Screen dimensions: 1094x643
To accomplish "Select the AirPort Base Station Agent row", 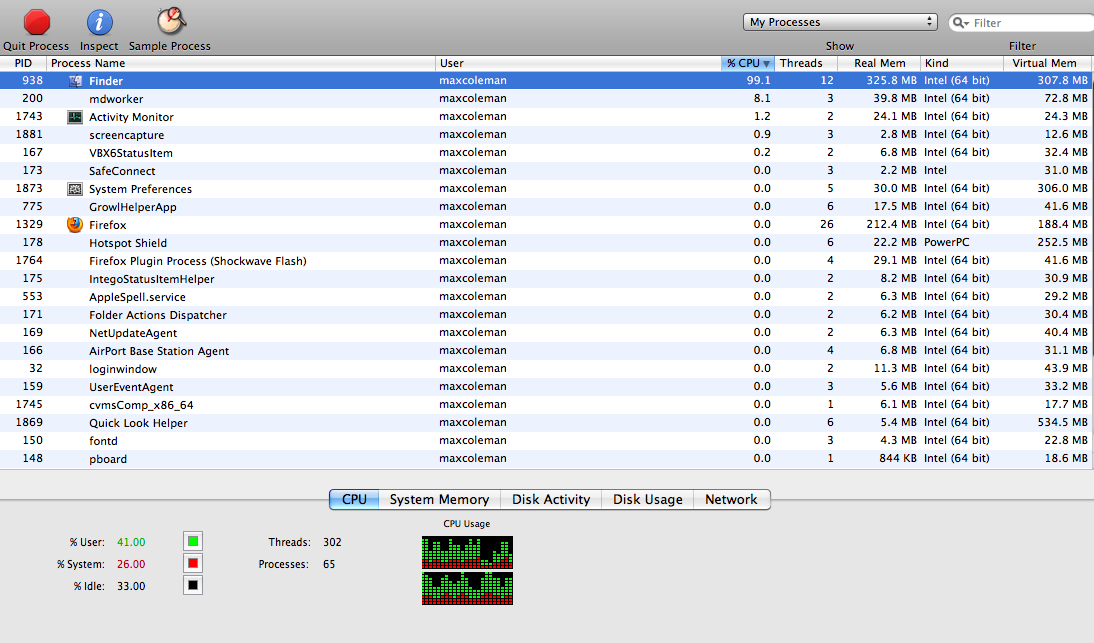I will click(x=547, y=351).
